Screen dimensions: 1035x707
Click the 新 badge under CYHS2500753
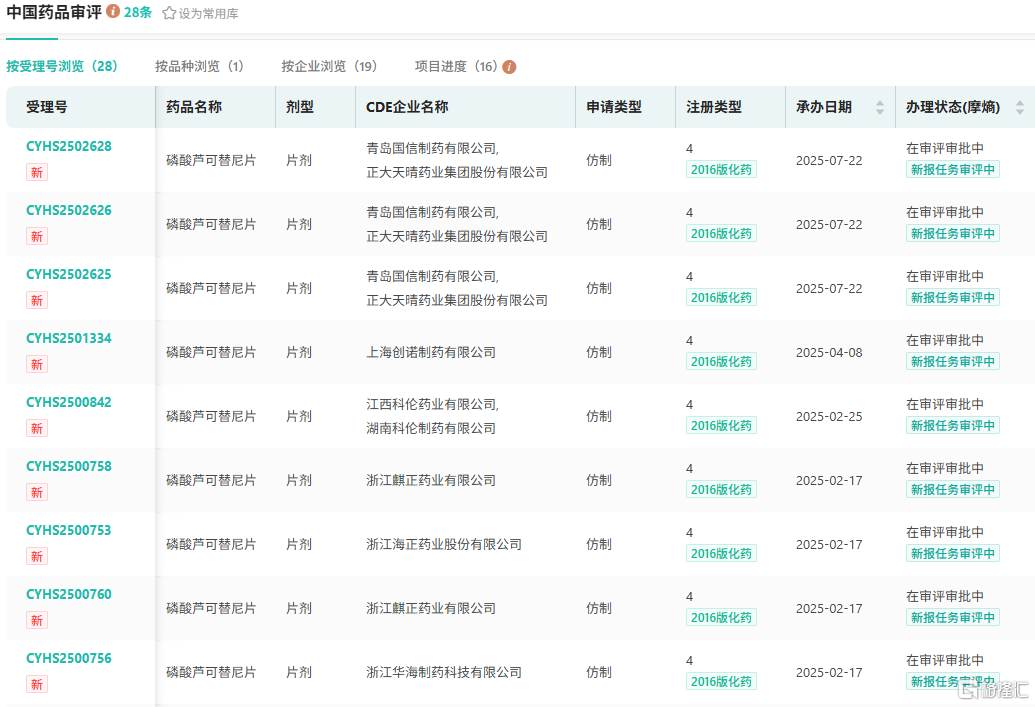tap(37, 556)
